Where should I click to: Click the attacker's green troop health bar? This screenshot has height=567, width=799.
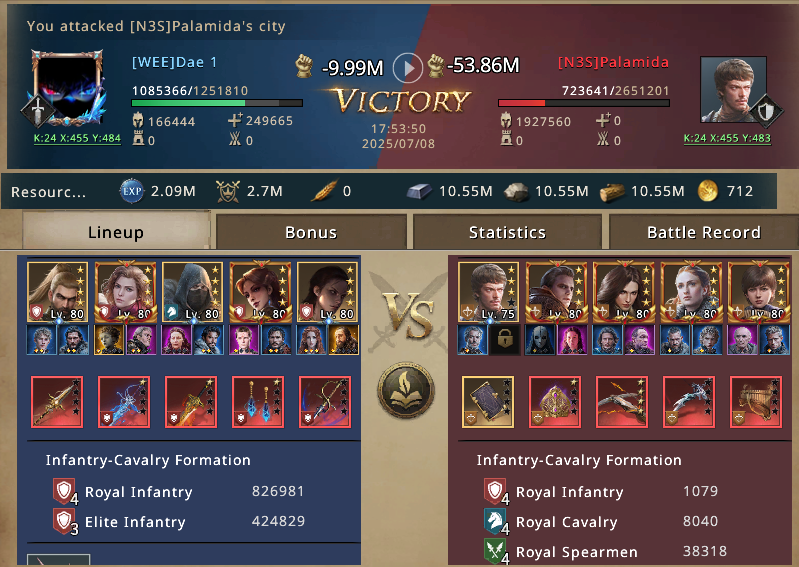[217, 103]
